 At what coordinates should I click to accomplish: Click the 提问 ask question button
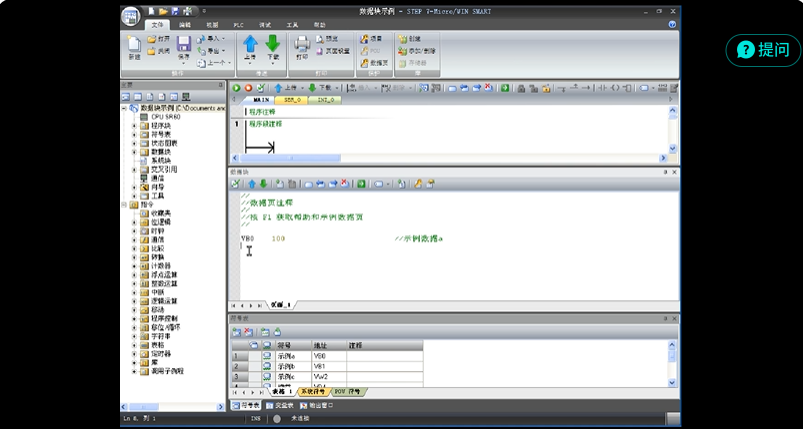[x=763, y=50]
